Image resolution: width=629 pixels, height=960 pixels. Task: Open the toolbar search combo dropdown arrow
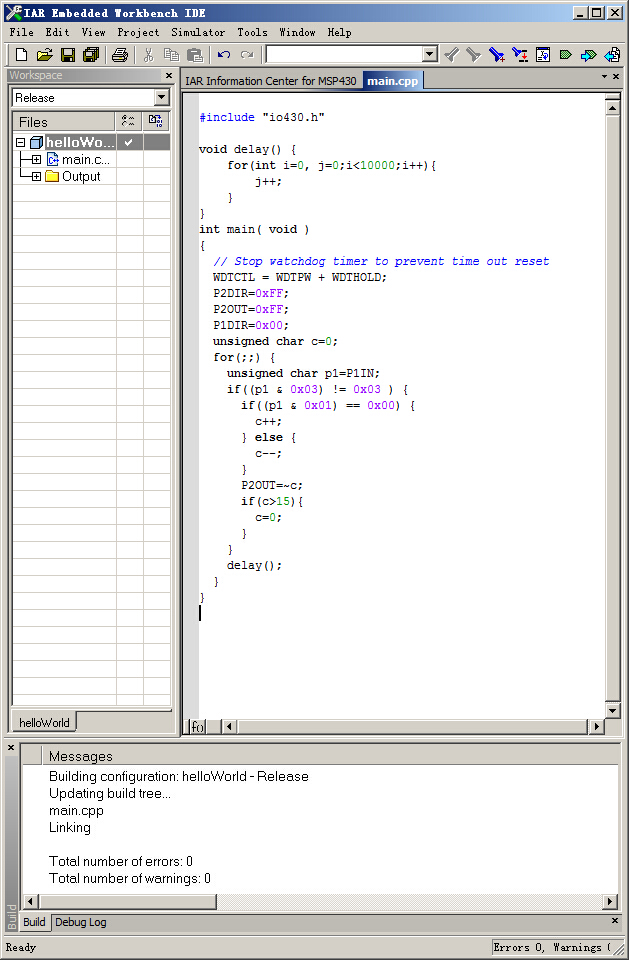tap(430, 54)
